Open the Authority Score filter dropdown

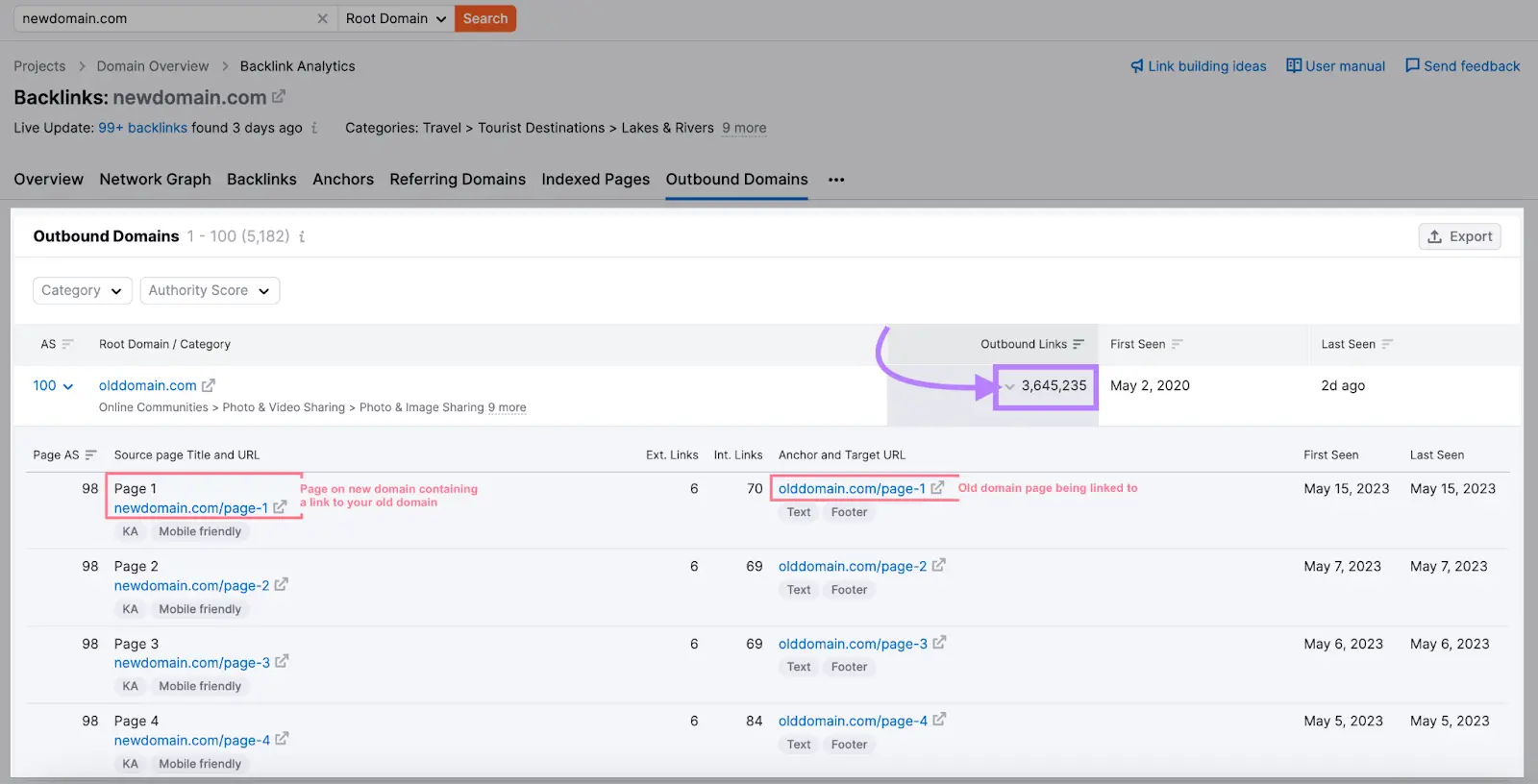pos(210,290)
